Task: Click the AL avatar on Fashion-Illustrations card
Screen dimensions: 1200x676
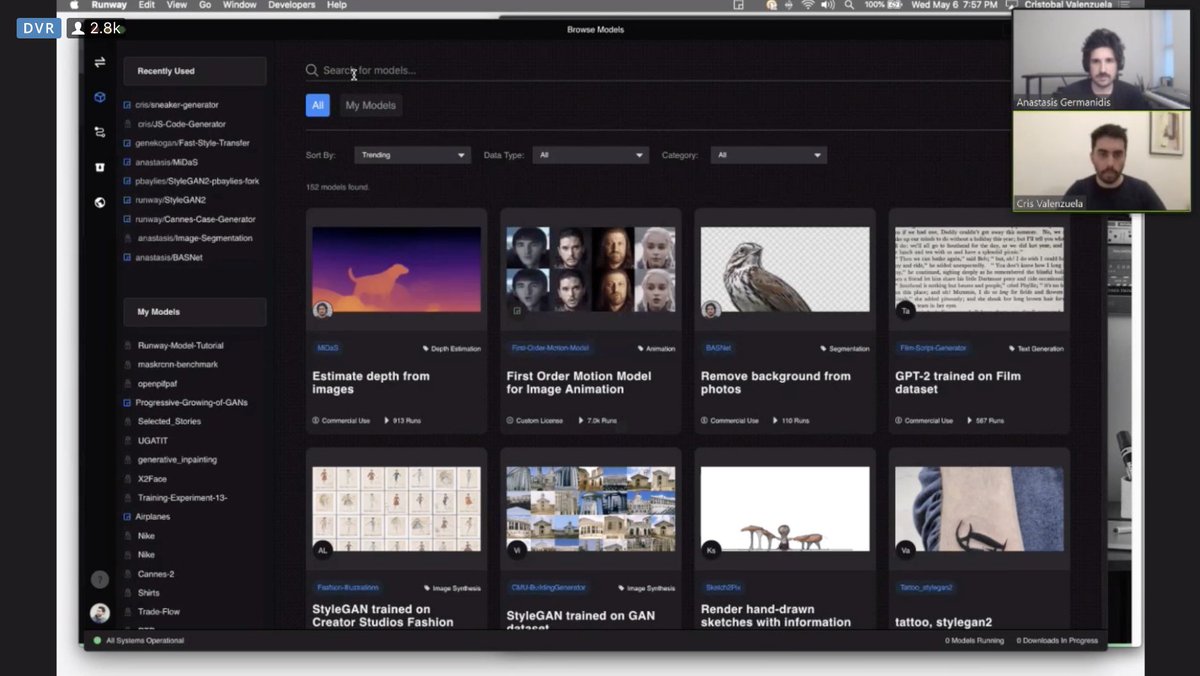Action: pos(322,549)
